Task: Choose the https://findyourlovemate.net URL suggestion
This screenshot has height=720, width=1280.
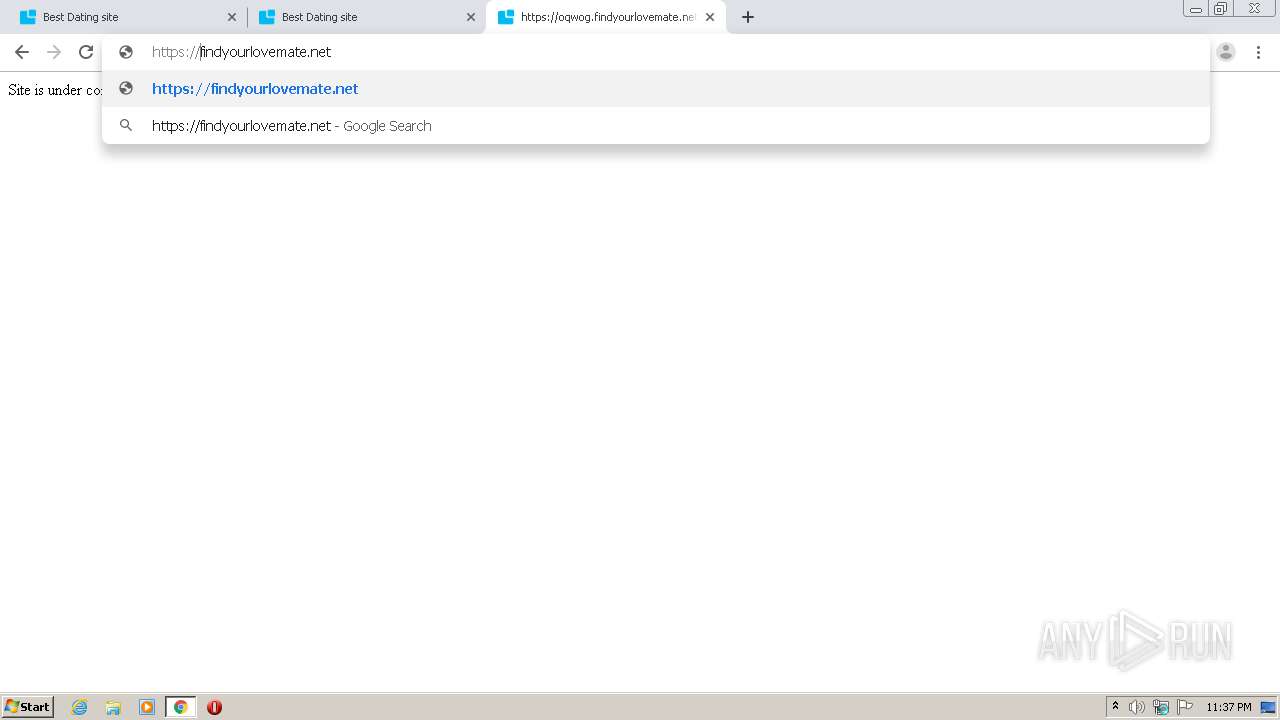Action: 656,89
